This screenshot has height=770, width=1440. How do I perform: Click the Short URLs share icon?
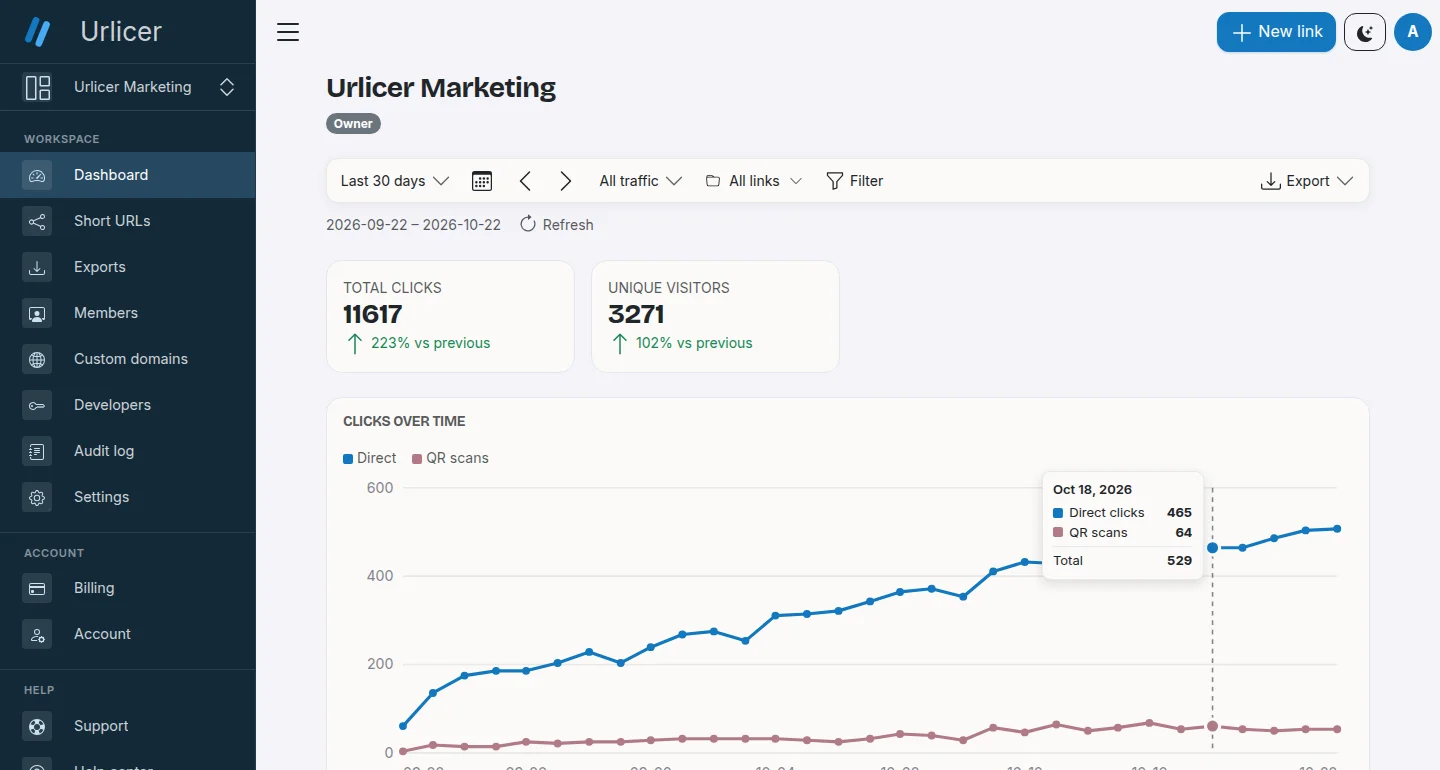point(37,221)
